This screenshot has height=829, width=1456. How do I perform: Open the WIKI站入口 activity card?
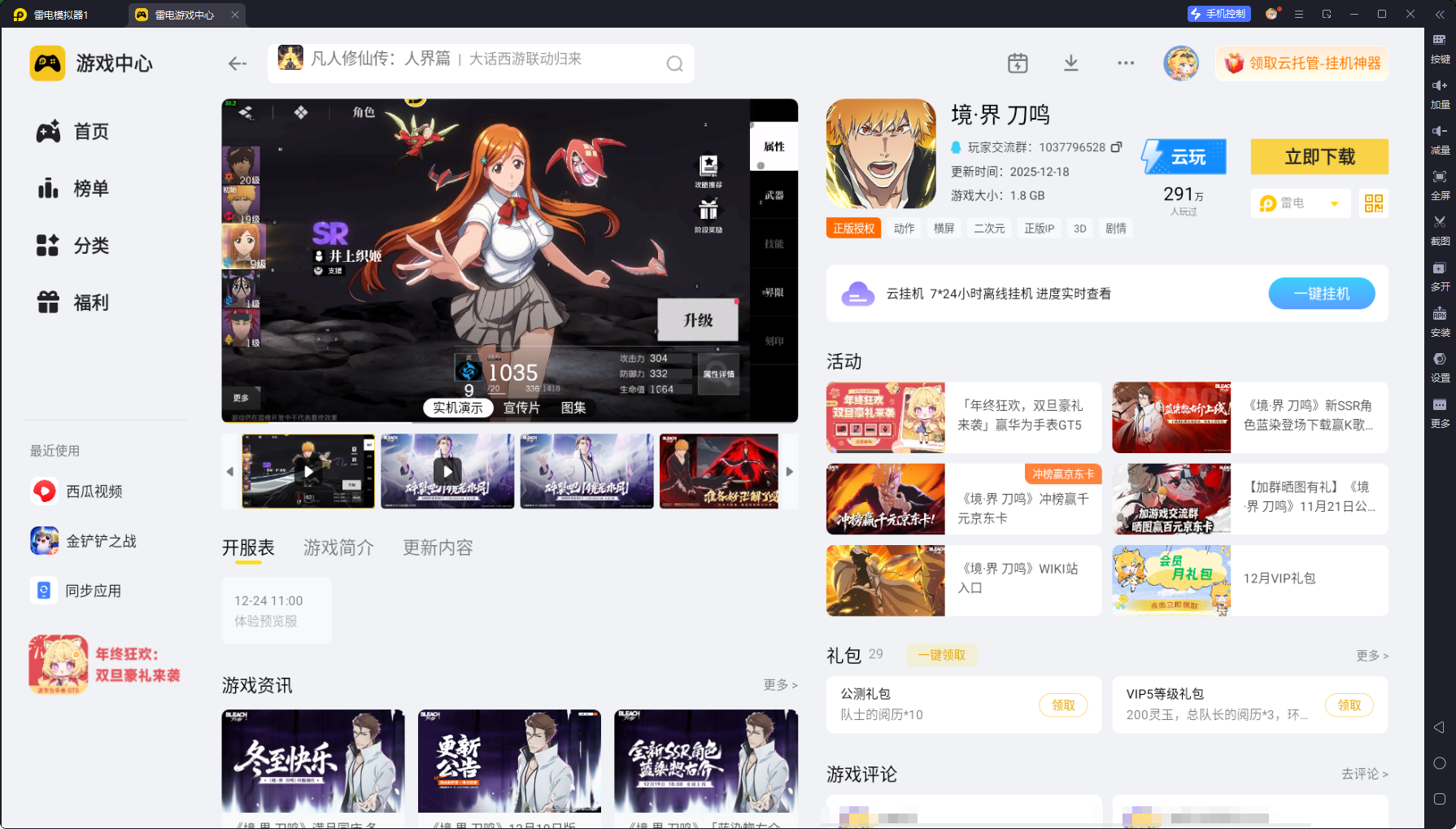click(x=964, y=580)
